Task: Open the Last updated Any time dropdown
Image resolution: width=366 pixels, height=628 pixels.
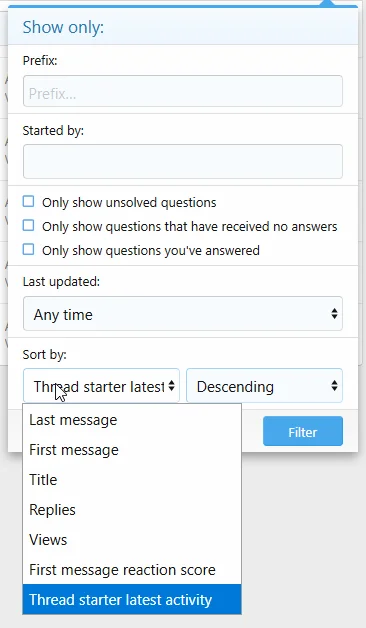Action: pos(183,314)
